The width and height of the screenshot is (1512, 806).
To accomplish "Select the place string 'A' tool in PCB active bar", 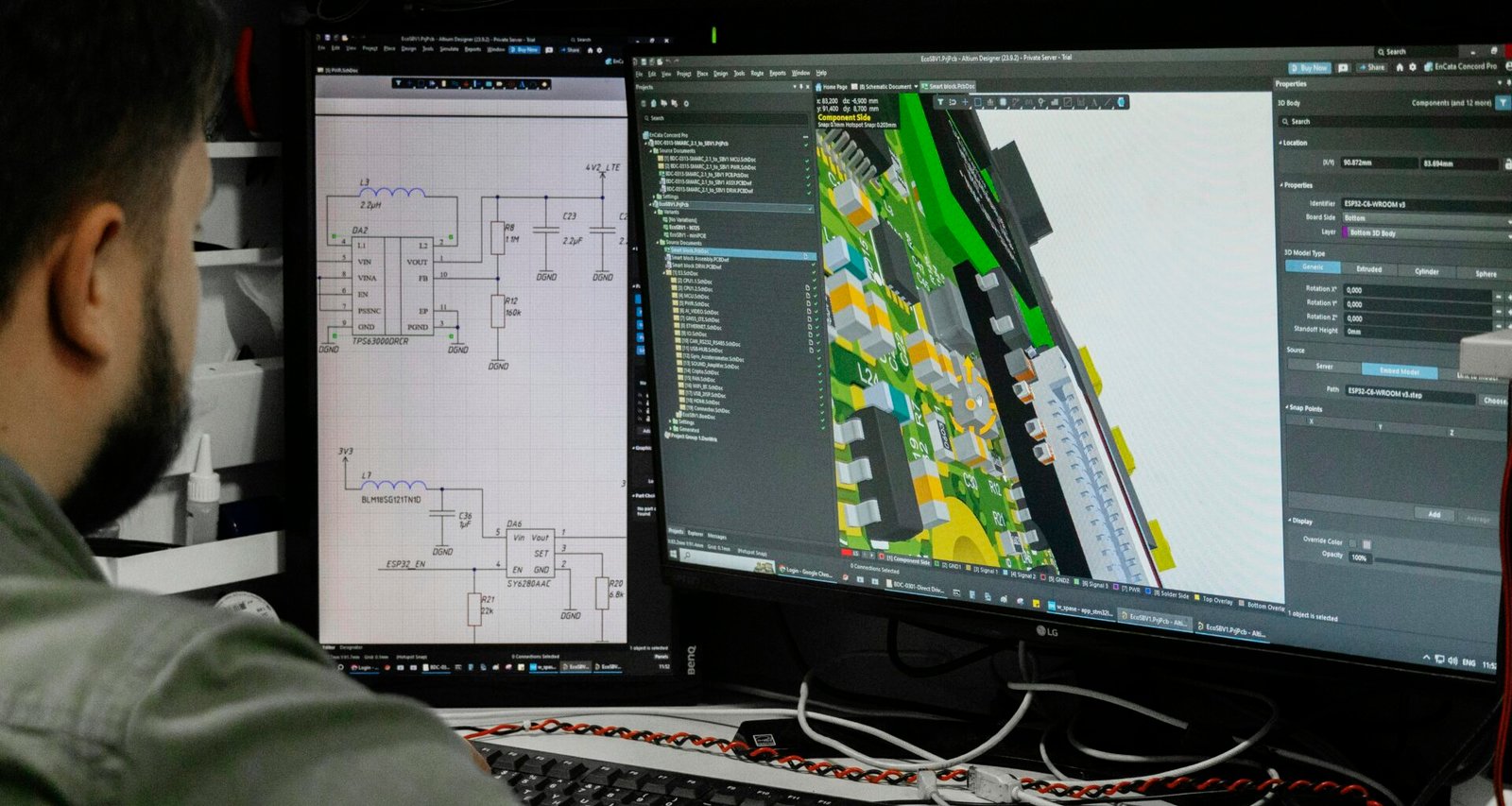I will (x=1094, y=102).
